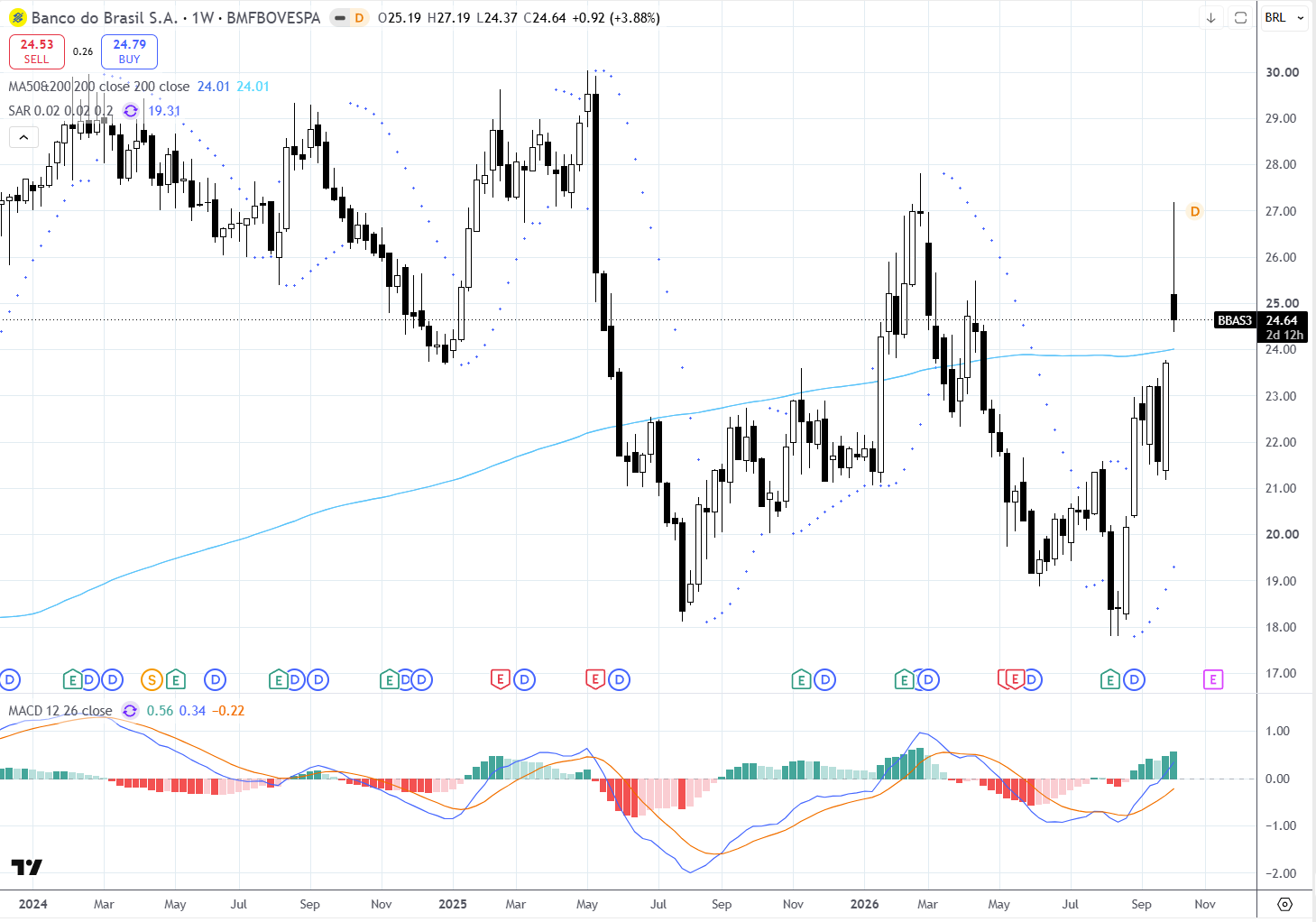Click the MACD histogram value -0.22

click(x=228, y=711)
